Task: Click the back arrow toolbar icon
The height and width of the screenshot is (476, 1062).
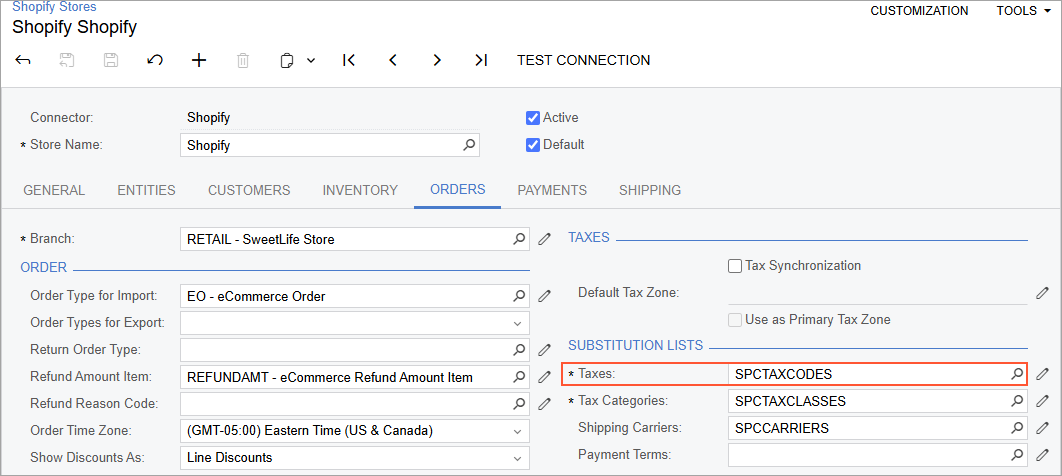Action: 23,60
